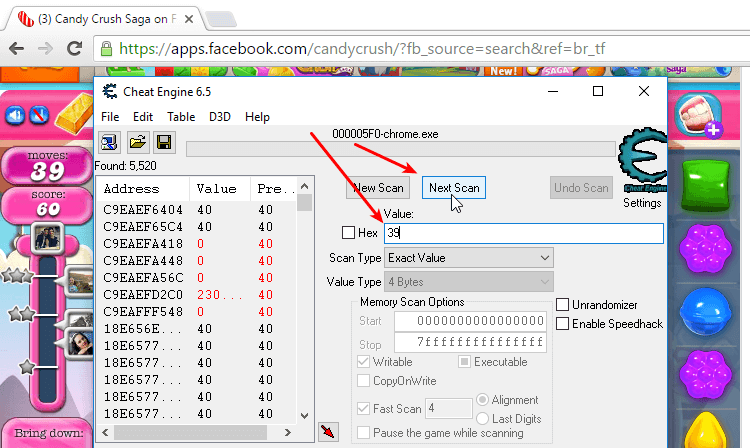Select address row C9EAEFD2C0
Screen dimensions: 750x448
(196, 295)
